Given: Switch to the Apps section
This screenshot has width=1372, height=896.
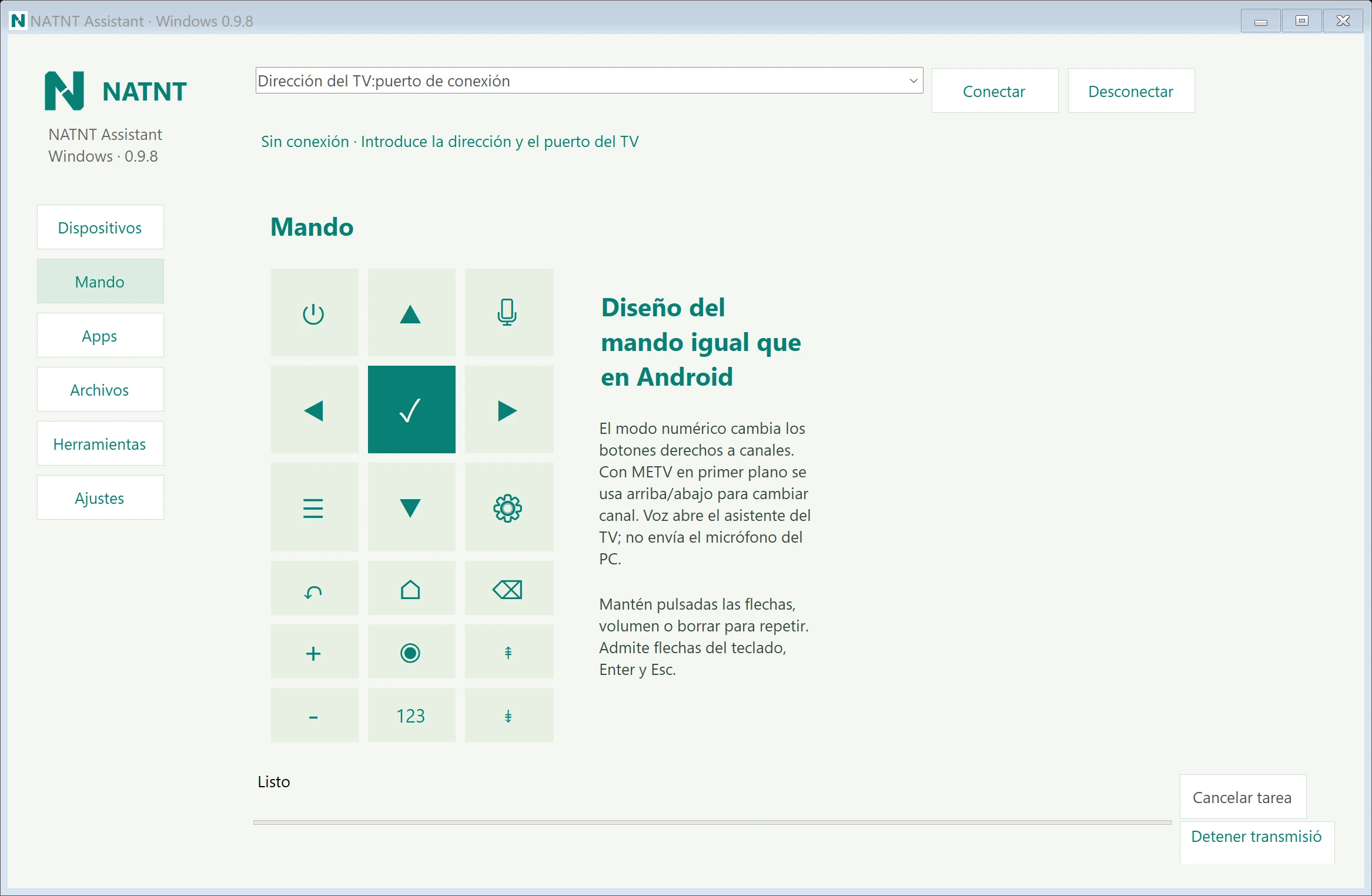Looking at the screenshot, I should pos(101,336).
